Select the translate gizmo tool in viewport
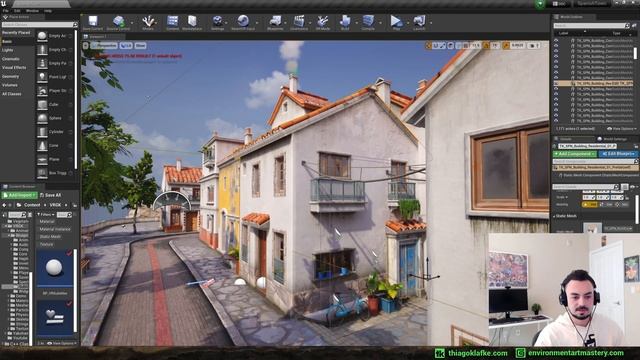The height and width of the screenshot is (360, 640). 429,46
